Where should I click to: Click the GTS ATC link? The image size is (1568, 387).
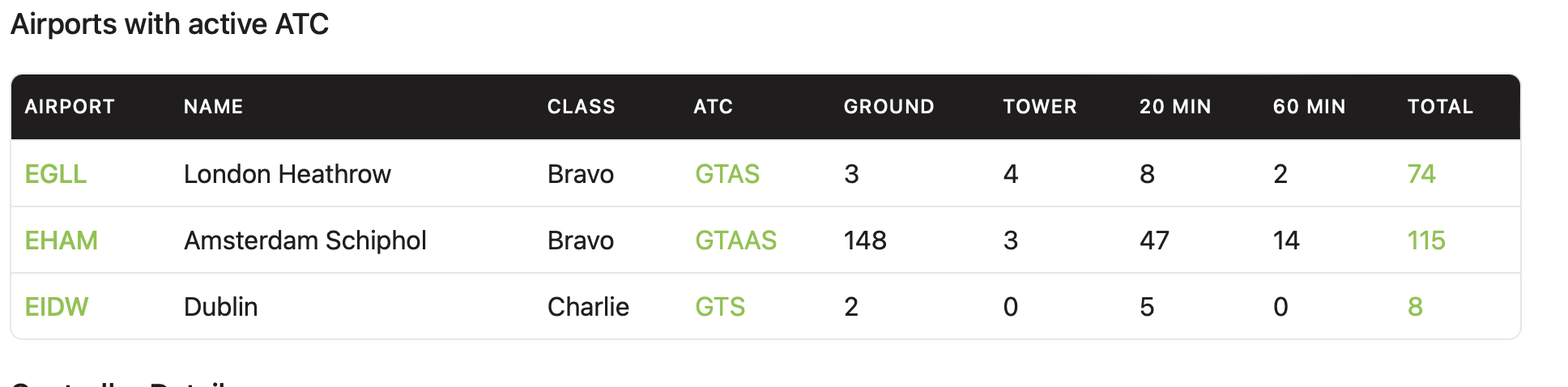pyautogui.click(x=719, y=307)
